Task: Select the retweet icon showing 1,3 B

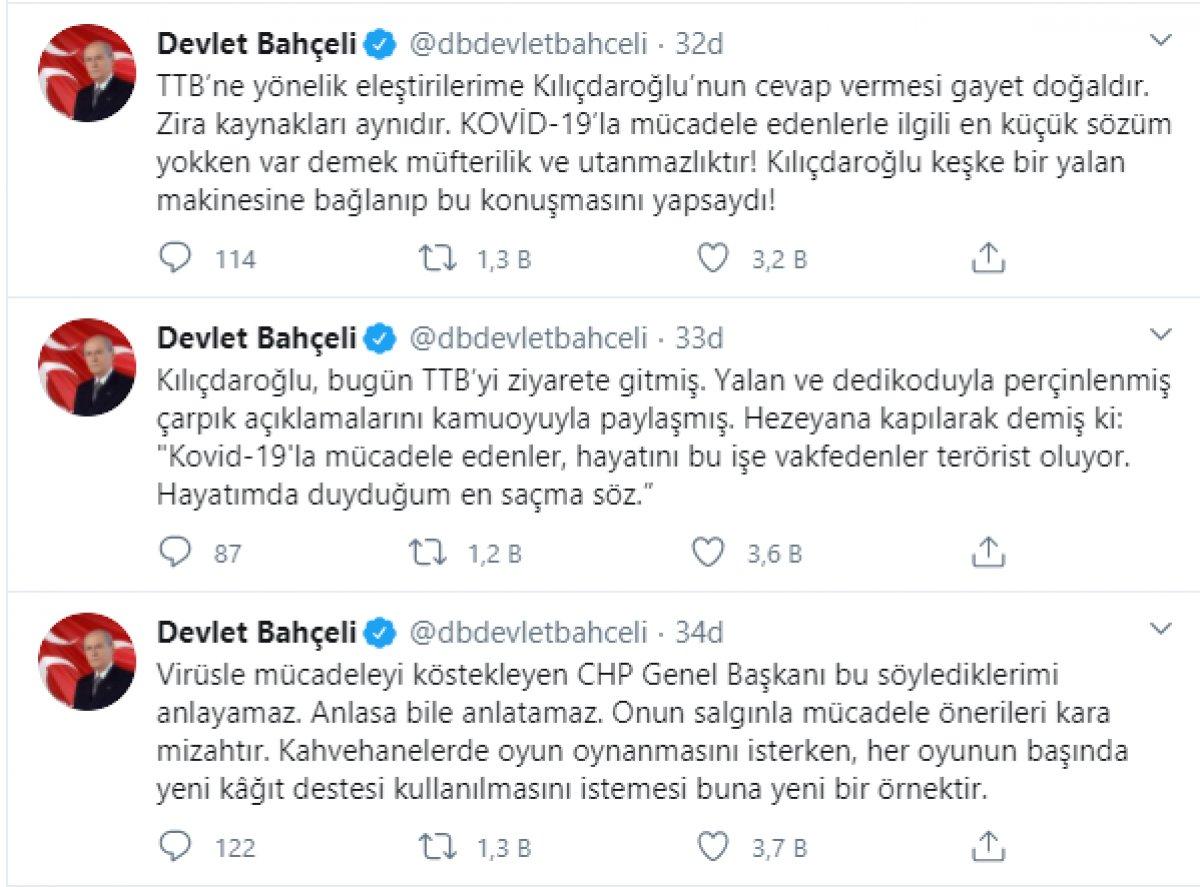Action: pos(437,258)
